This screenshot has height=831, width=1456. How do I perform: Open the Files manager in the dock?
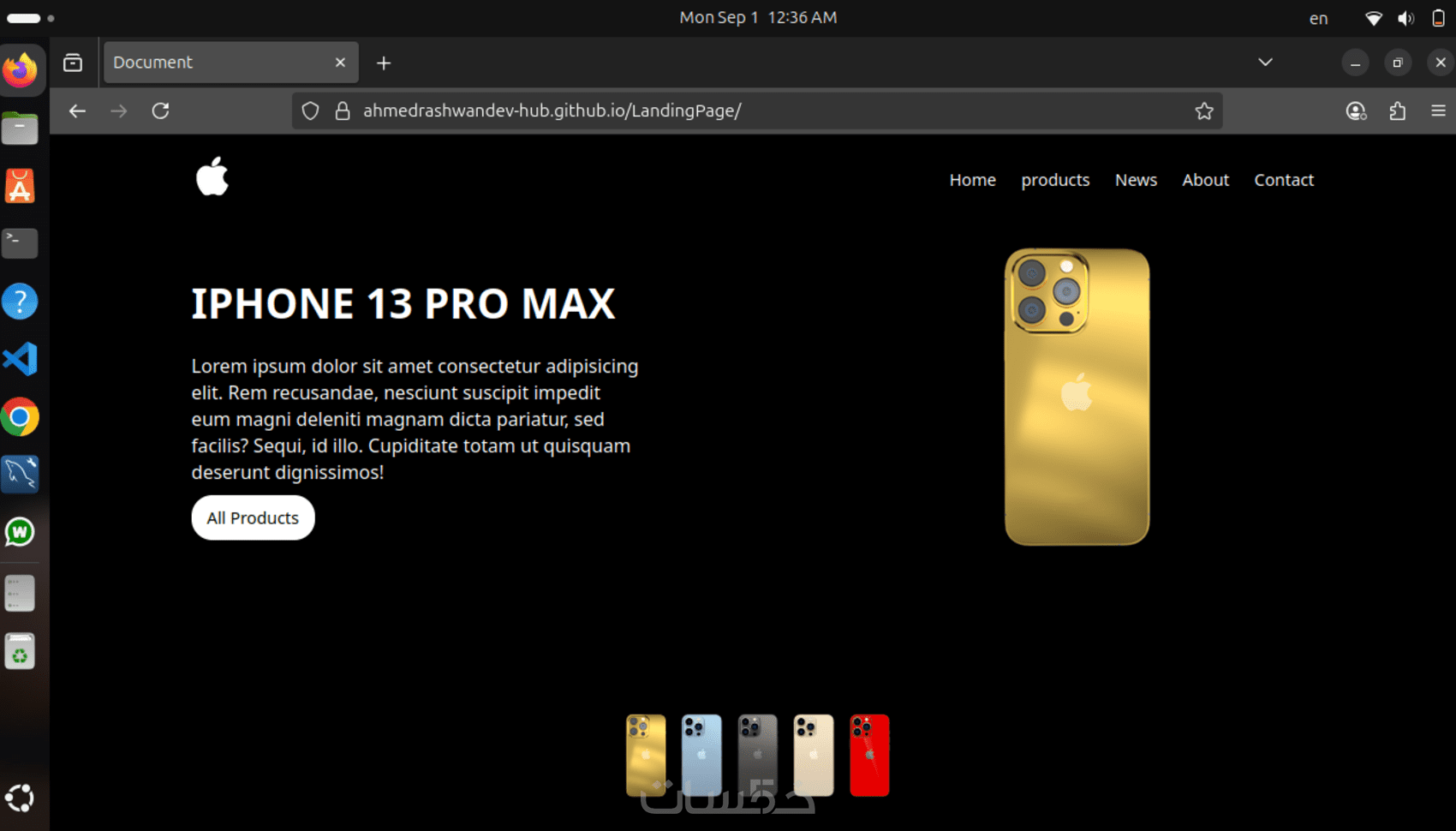pos(21,129)
